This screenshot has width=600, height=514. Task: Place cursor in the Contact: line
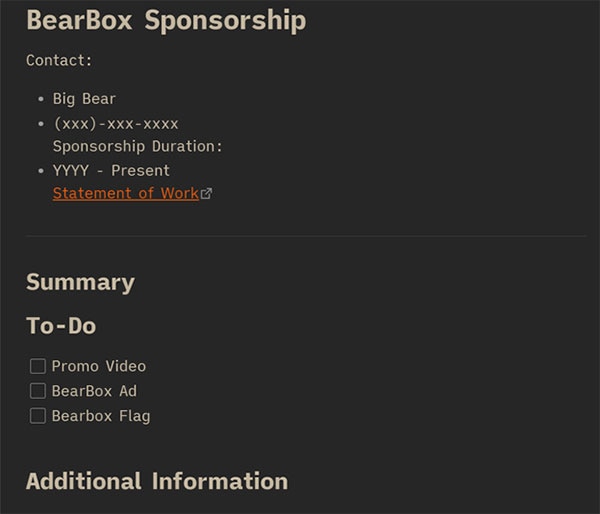59,60
